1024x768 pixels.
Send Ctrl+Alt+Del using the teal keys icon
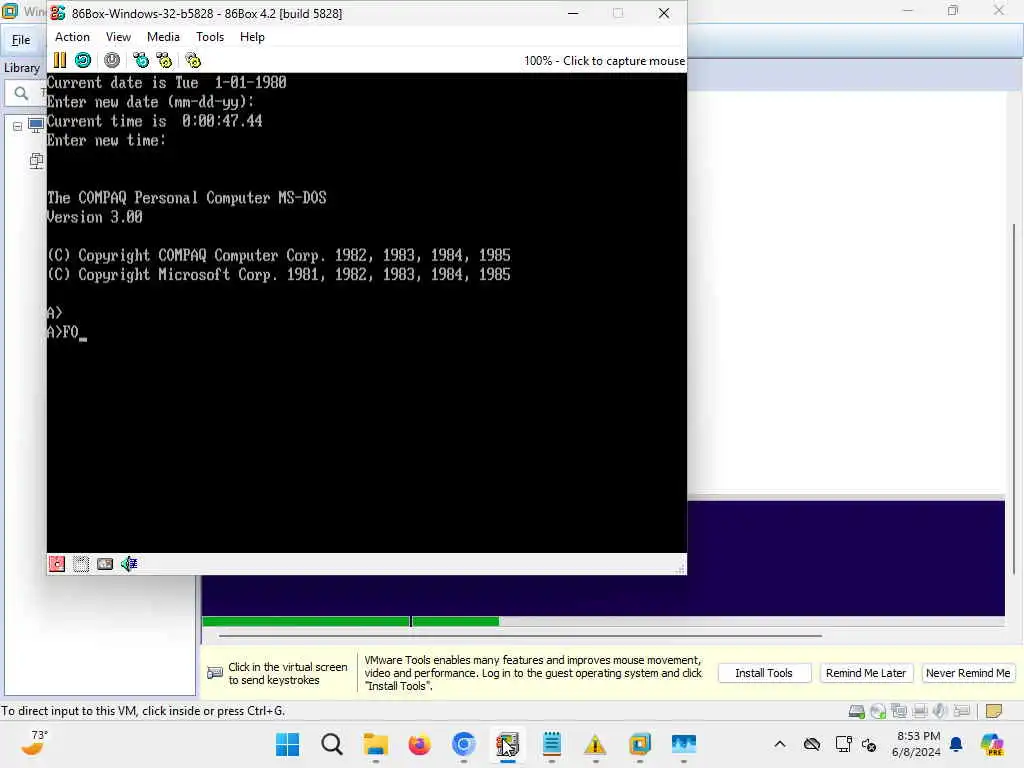coord(140,60)
